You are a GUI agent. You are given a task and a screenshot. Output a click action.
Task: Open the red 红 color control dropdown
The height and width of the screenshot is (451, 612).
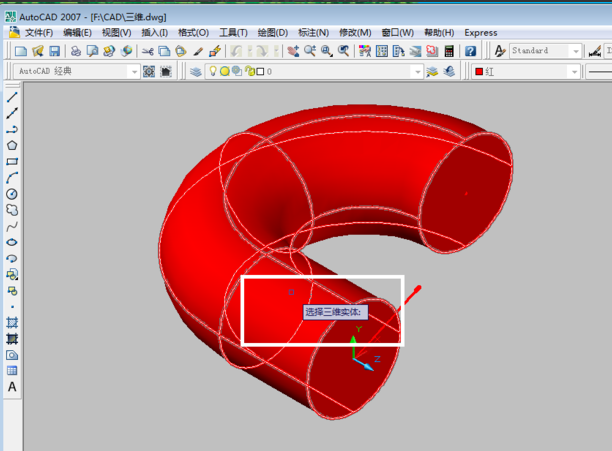573,72
